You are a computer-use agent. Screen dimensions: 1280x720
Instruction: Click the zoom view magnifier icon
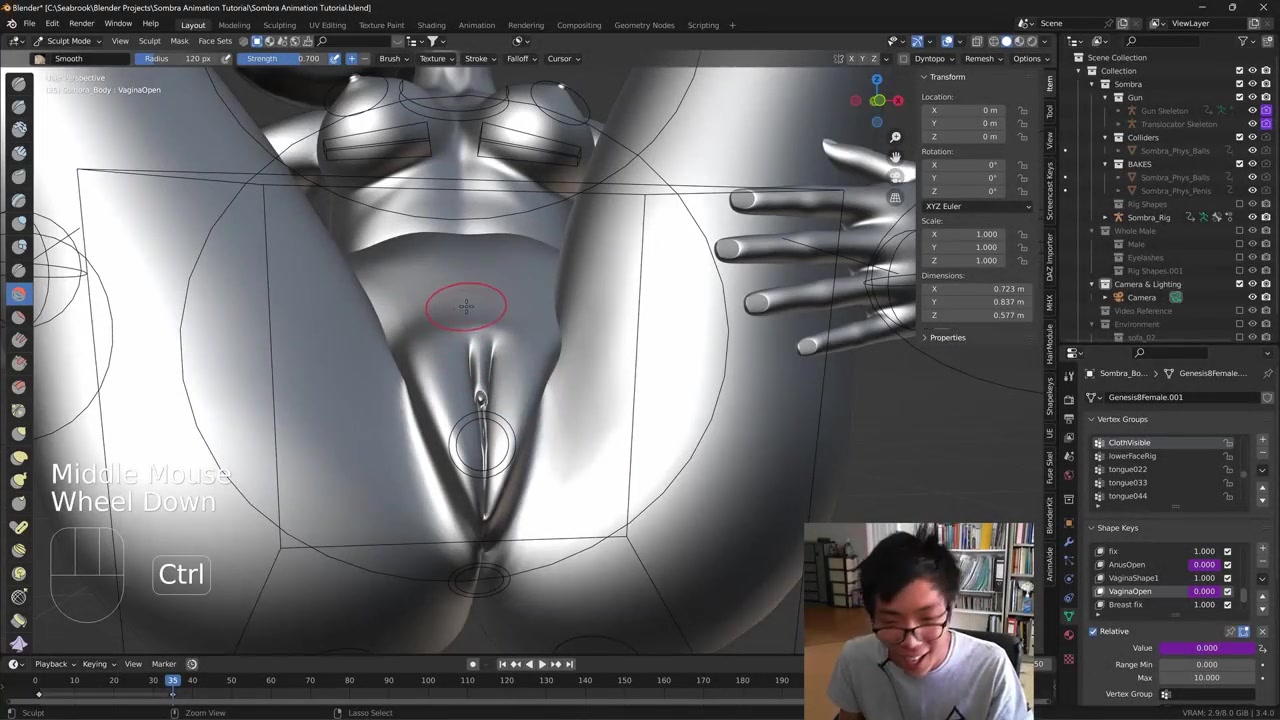895,137
